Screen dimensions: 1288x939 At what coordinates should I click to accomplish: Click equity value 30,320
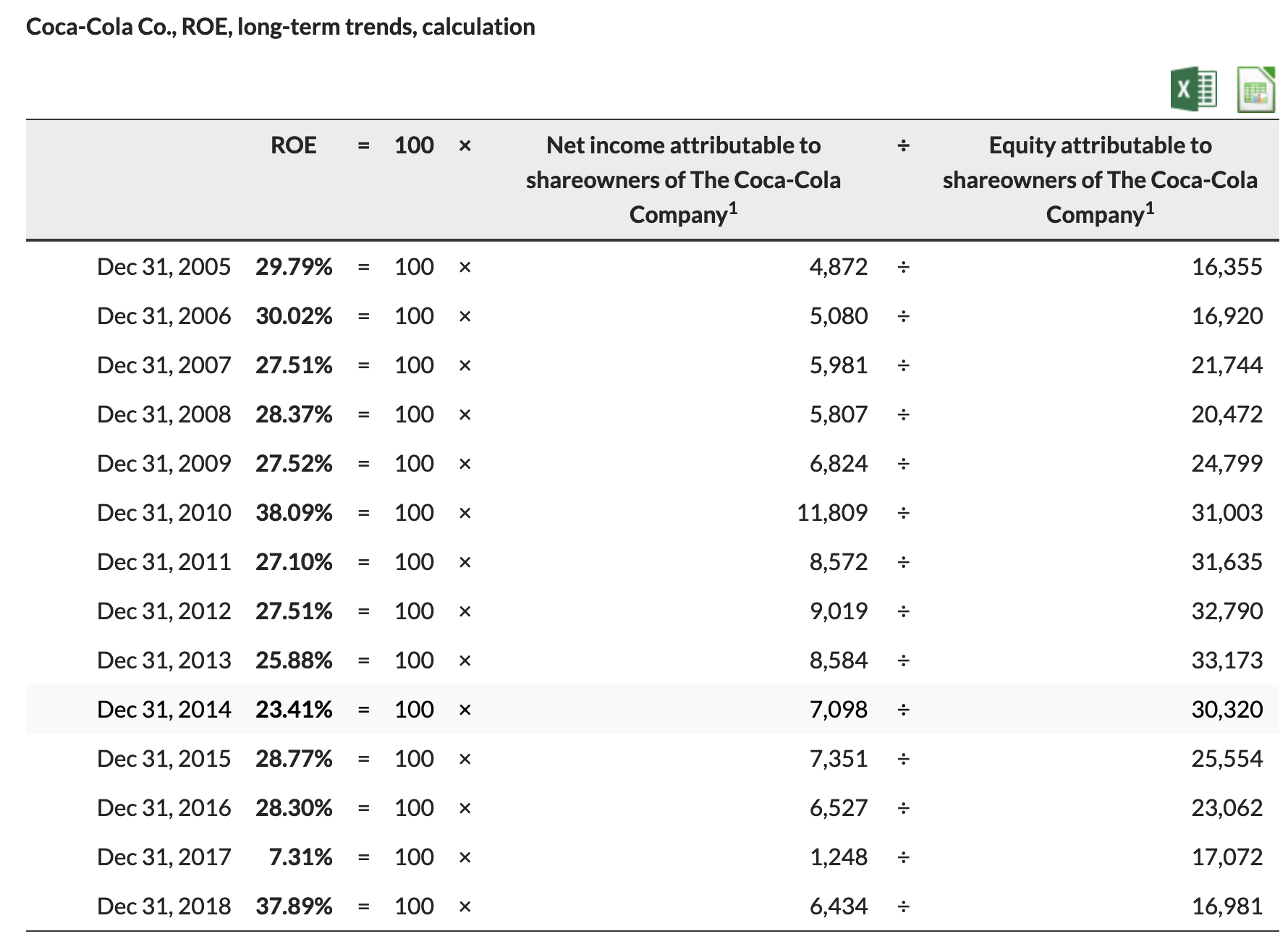pyautogui.click(x=1227, y=710)
